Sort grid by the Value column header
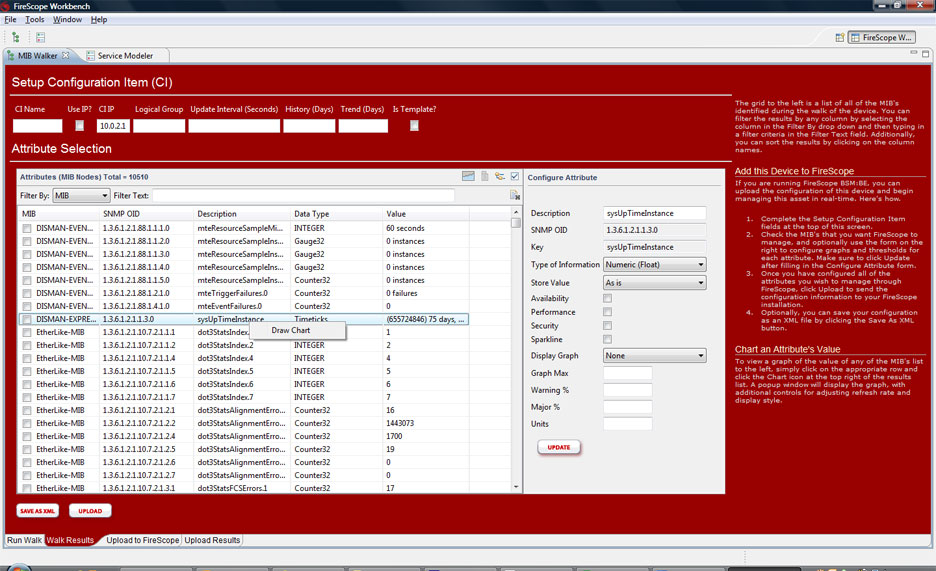The image size is (936, 571). (426, 214)
